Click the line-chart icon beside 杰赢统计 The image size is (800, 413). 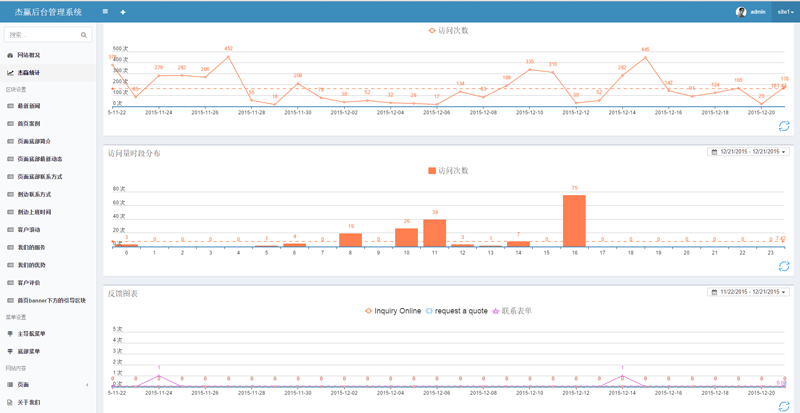pyautogui.click(x=10, y=73)
